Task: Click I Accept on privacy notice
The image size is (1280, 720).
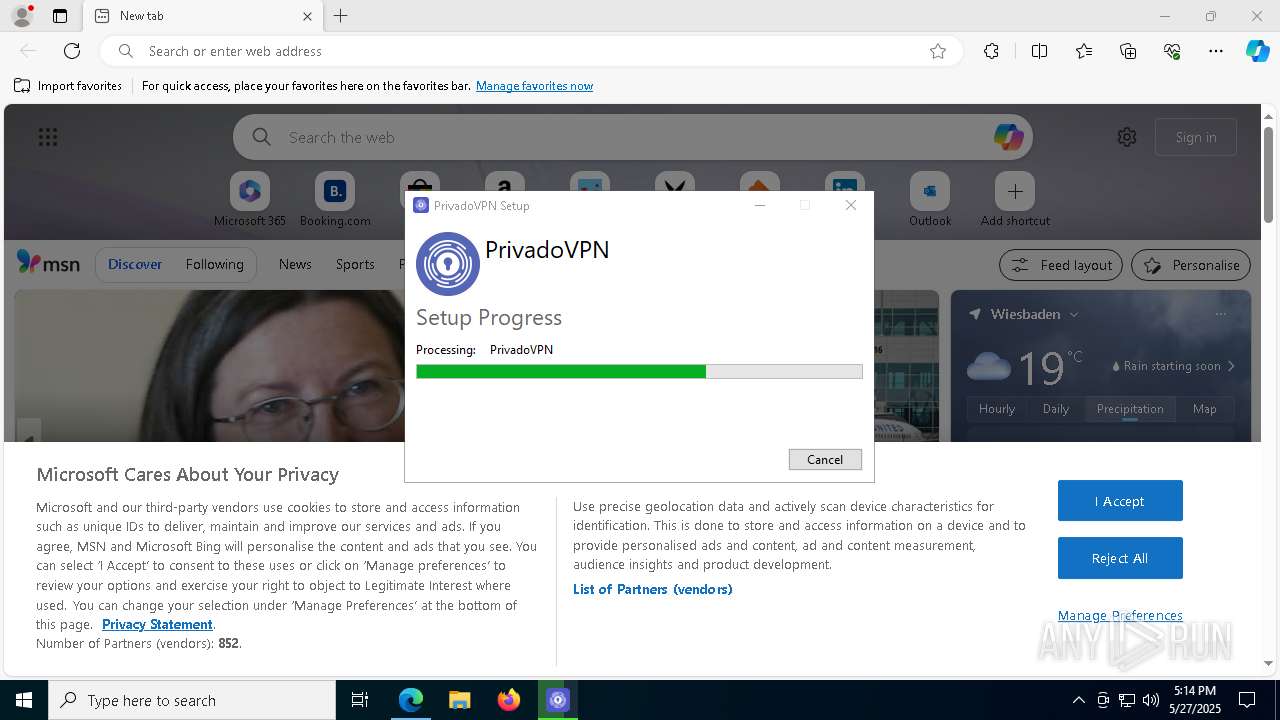Action: [1120, 501]
